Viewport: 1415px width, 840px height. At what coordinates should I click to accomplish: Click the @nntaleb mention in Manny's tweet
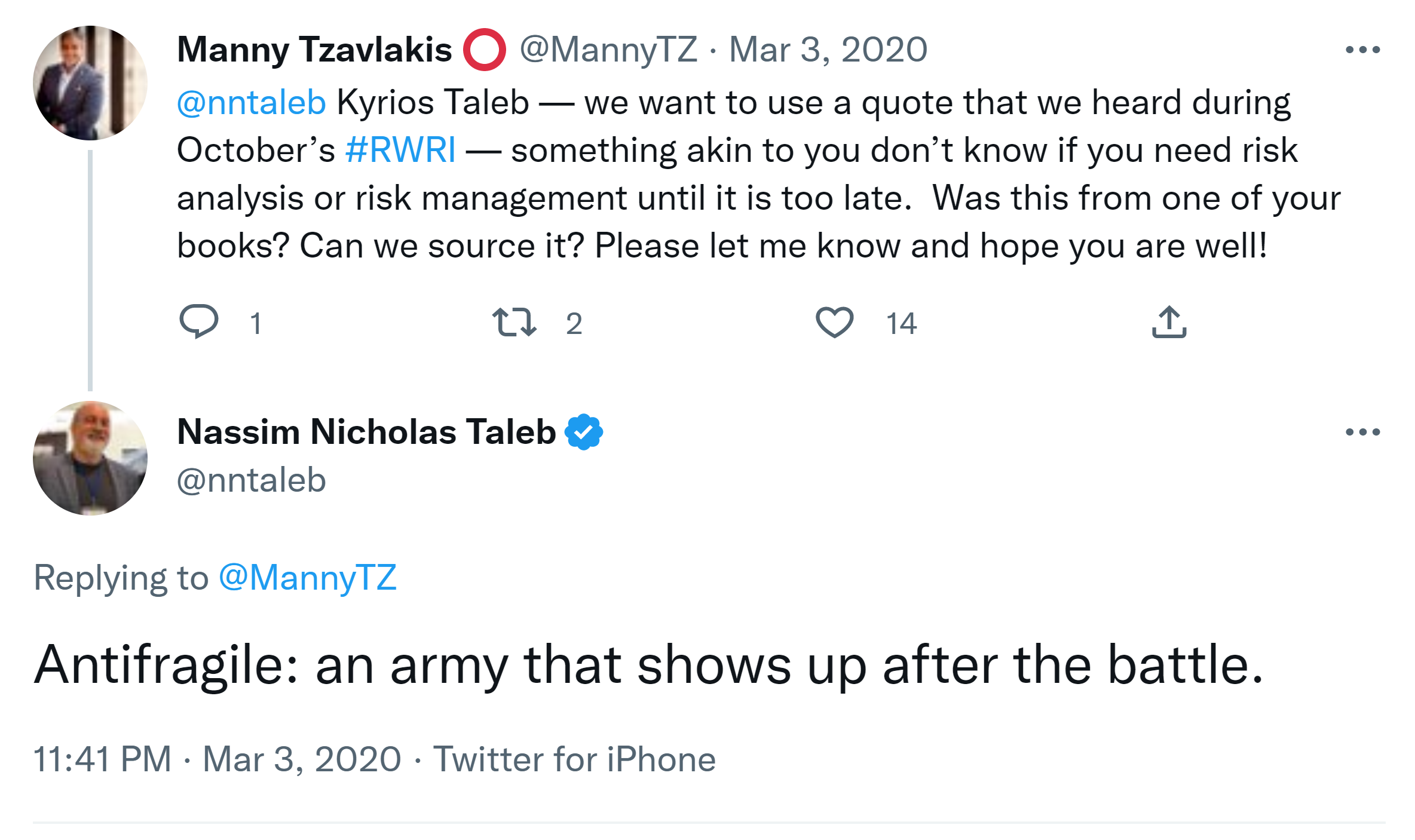(x=252, y=102)
